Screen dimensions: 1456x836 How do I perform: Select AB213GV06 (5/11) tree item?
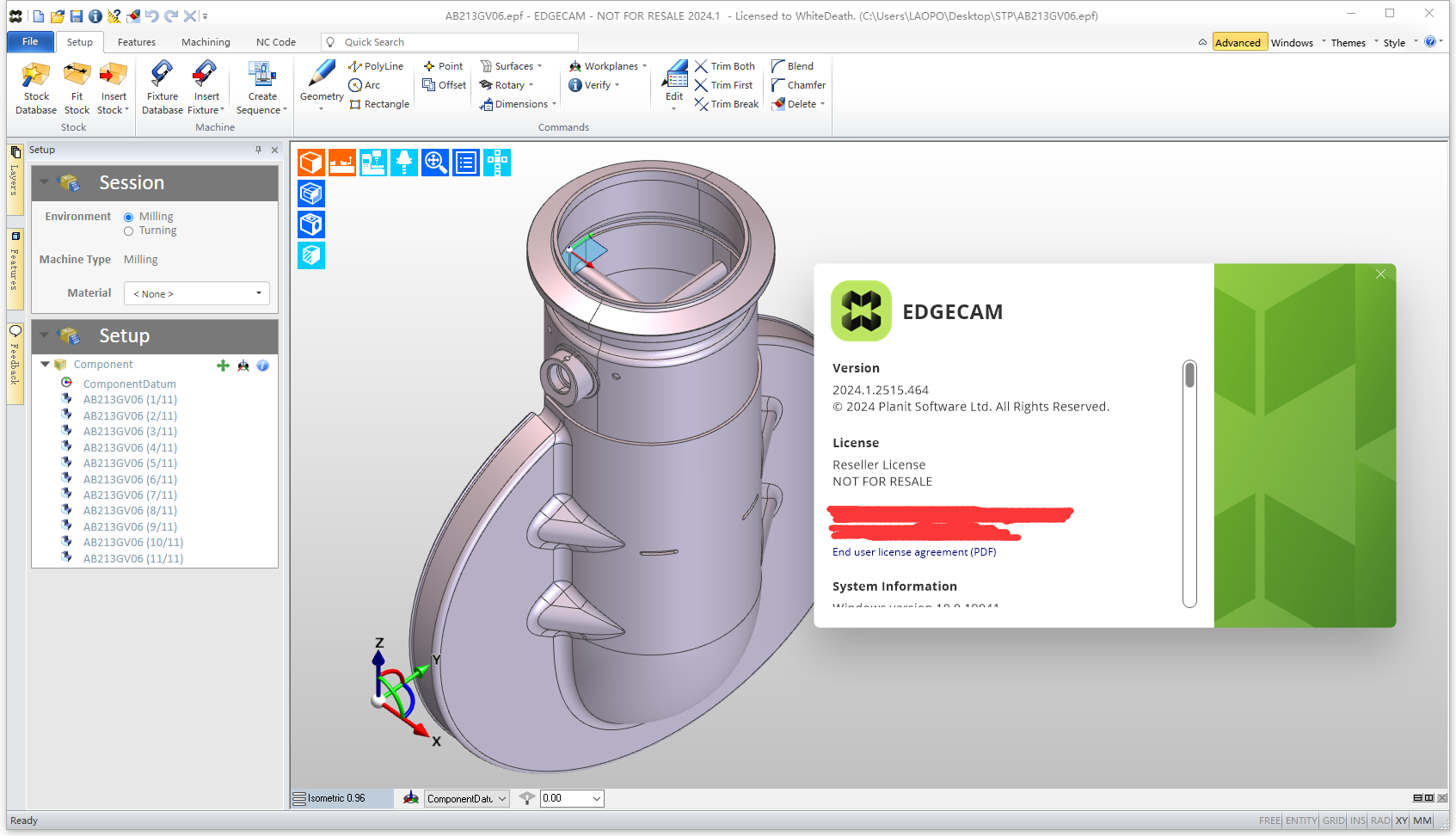coord(130,464)
